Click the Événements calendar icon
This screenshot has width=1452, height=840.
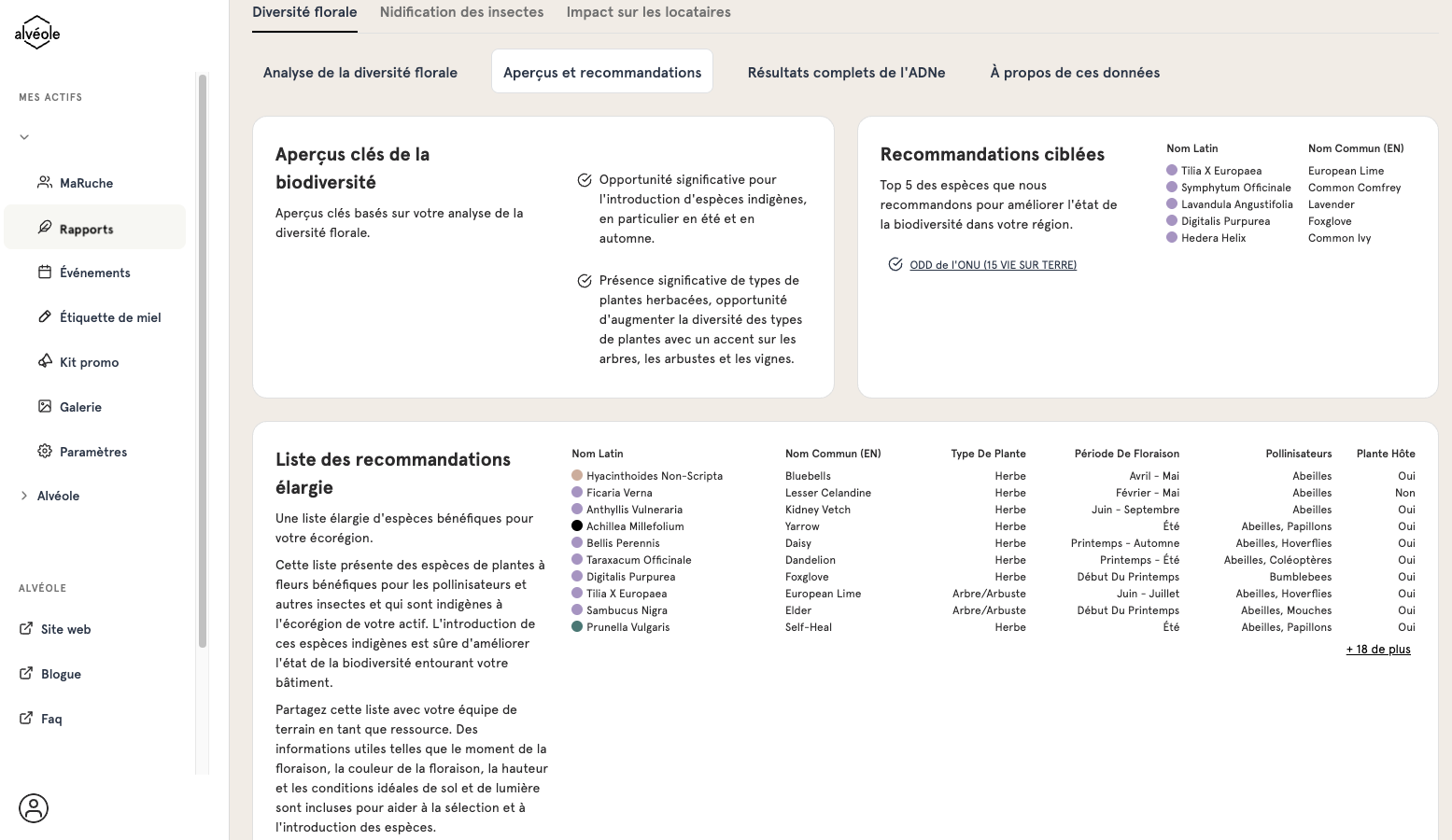tap(44, 273)
